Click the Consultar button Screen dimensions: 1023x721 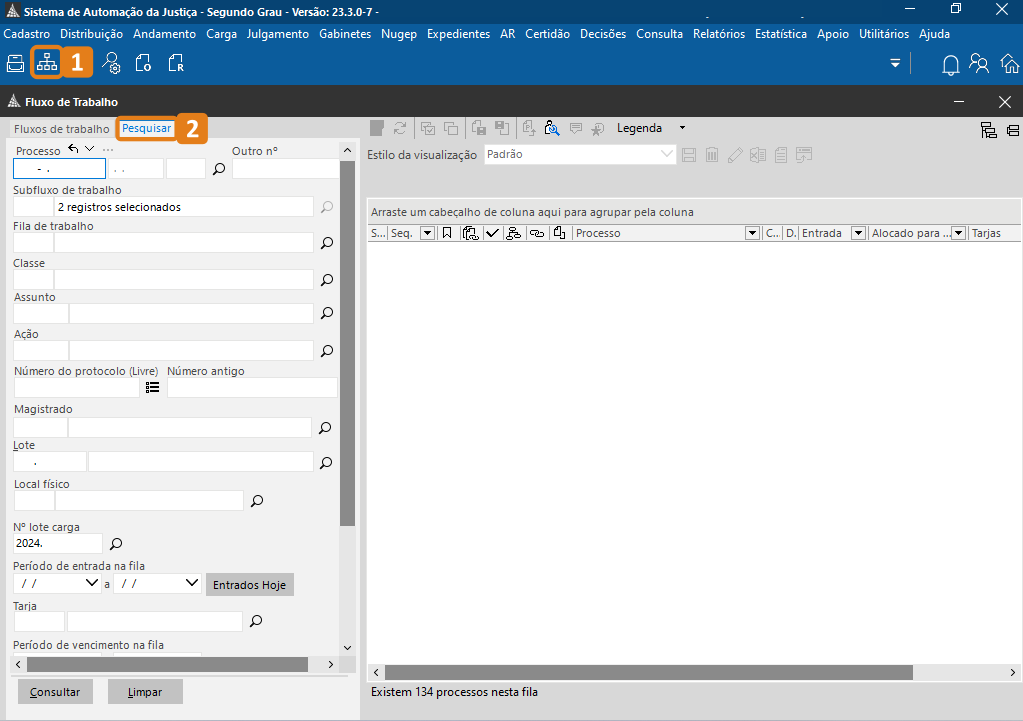coord(55,692)
